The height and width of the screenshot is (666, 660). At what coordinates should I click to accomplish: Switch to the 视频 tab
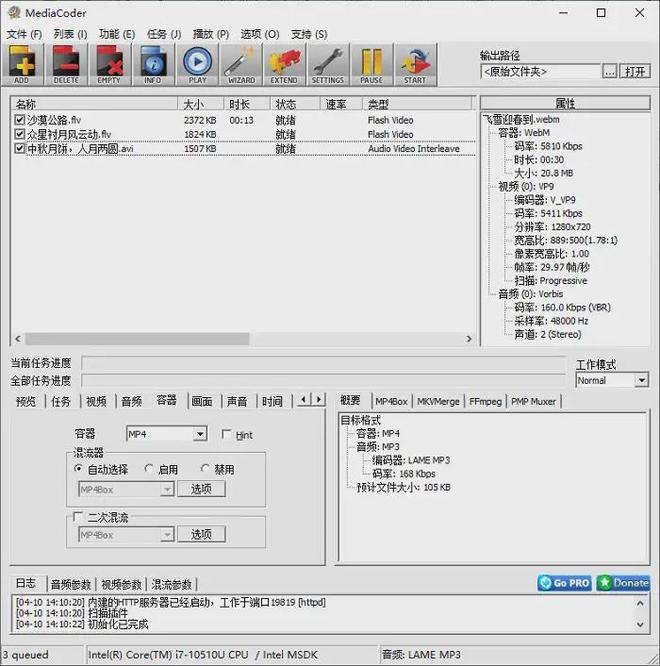(96, 401)
